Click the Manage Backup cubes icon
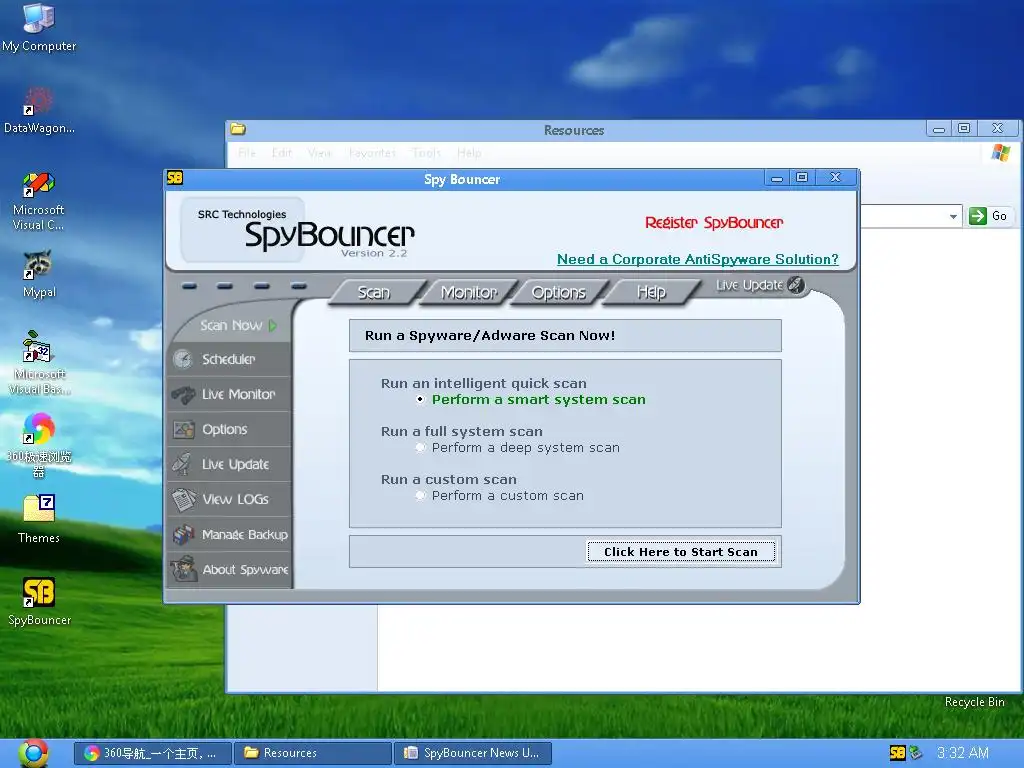 pyautogui.click(x=184, y=535)
